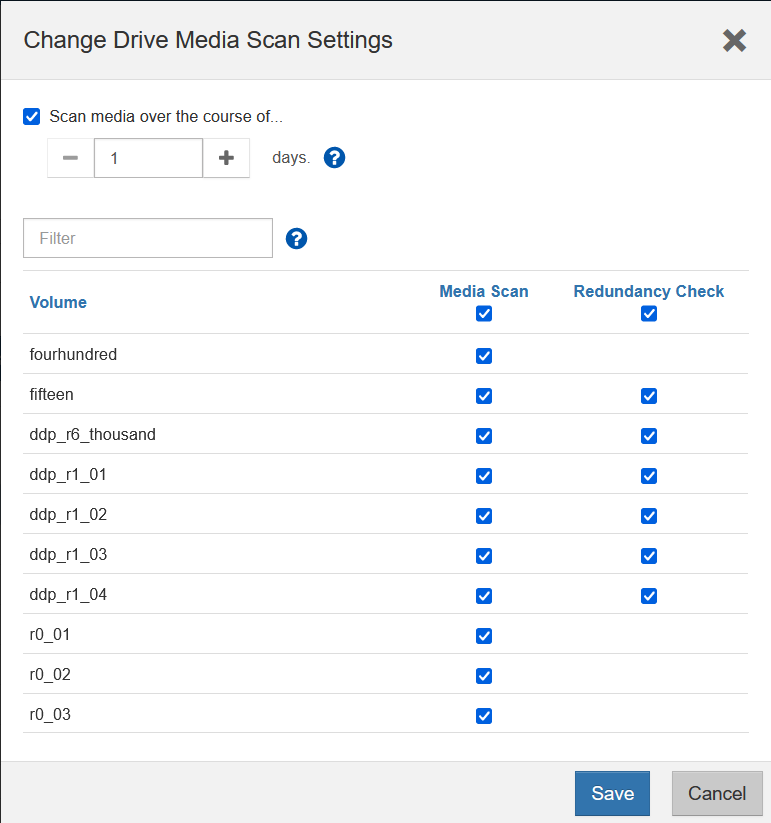Viewport: 771px width, 823px height.
Task: Uncheck Media Scan for fifteen
Action: (484, 396)
